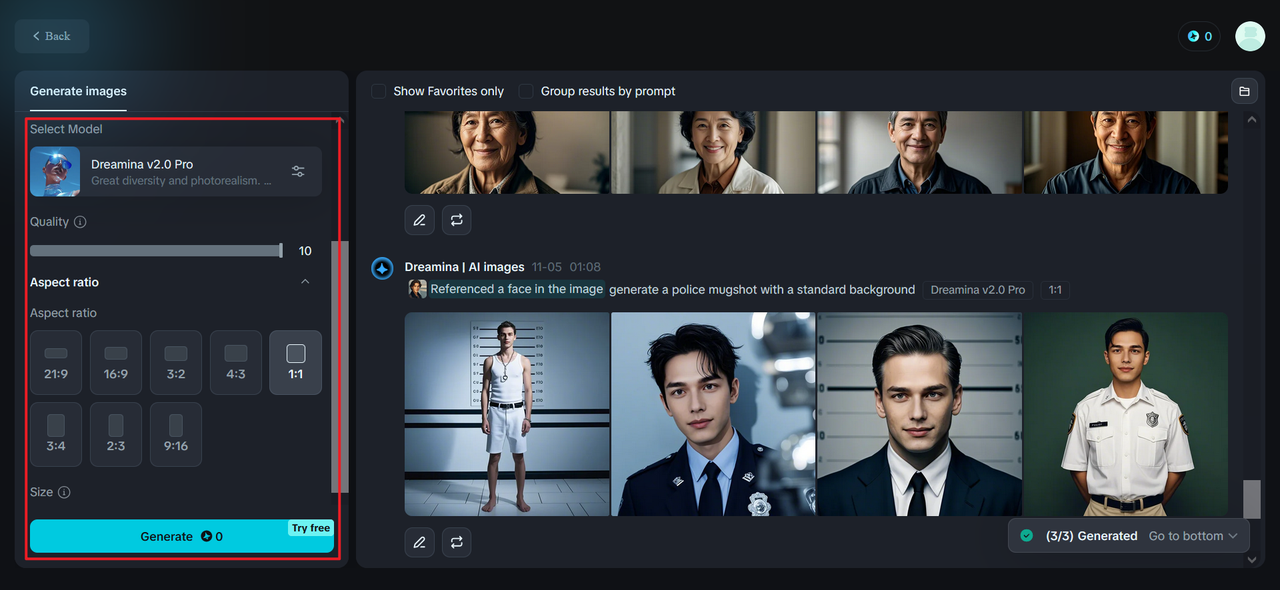Open the credits counter showing 0

click(1200, 36)
